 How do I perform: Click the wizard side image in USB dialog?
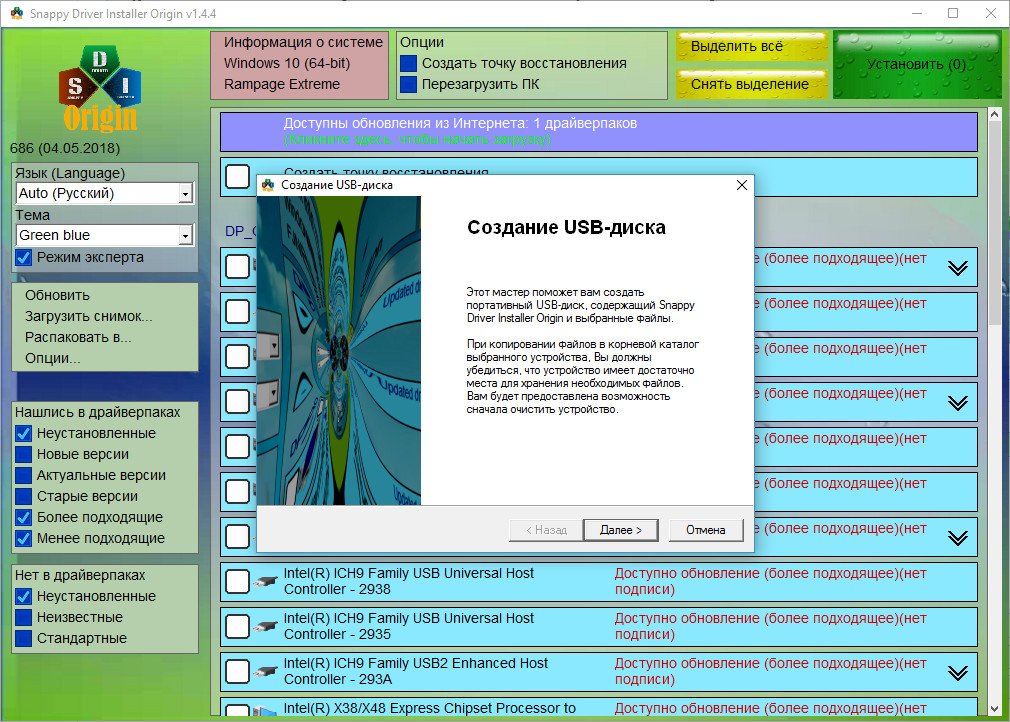[x=339, y=350]
